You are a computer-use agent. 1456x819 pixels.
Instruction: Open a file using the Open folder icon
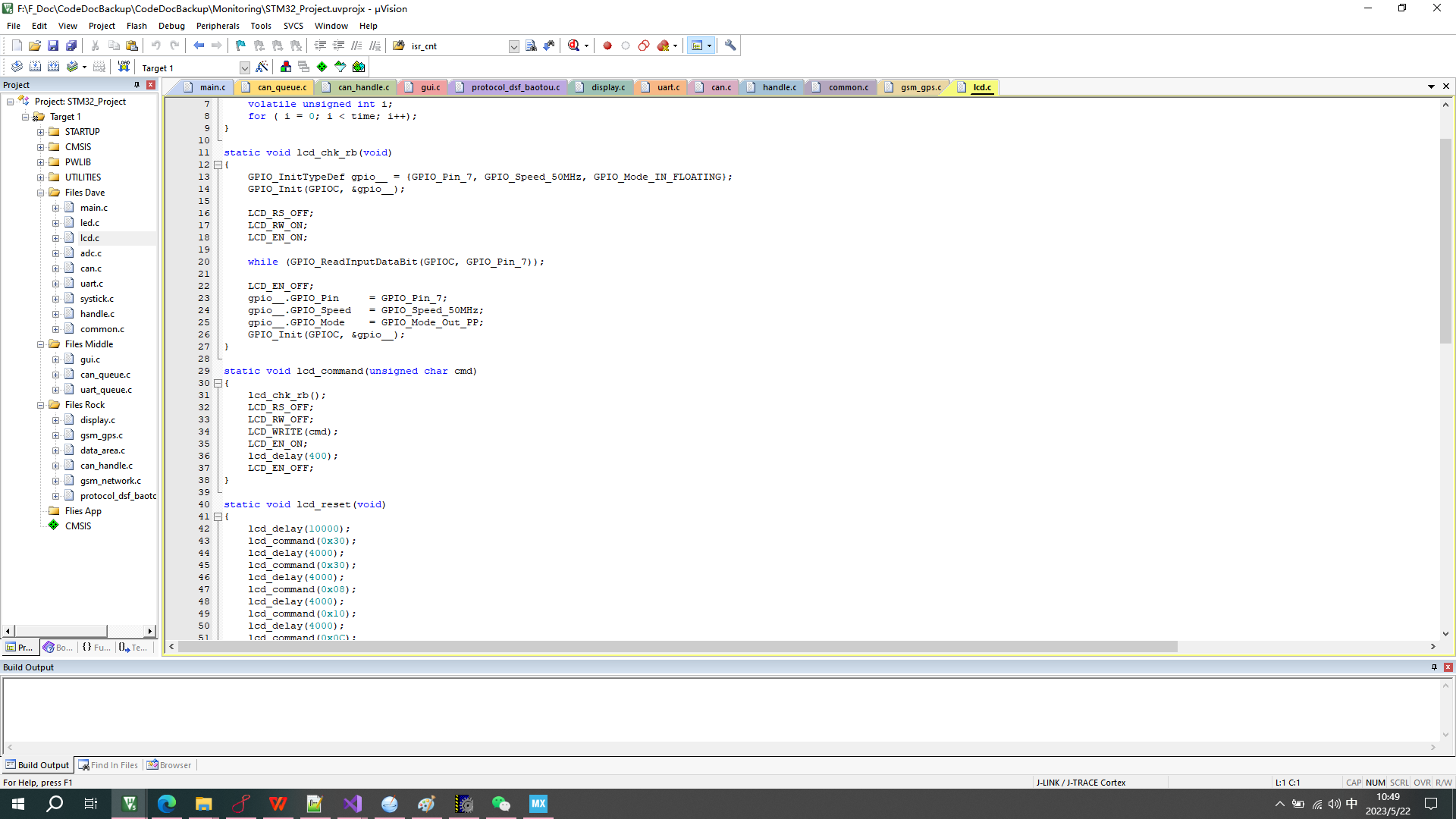35,45
